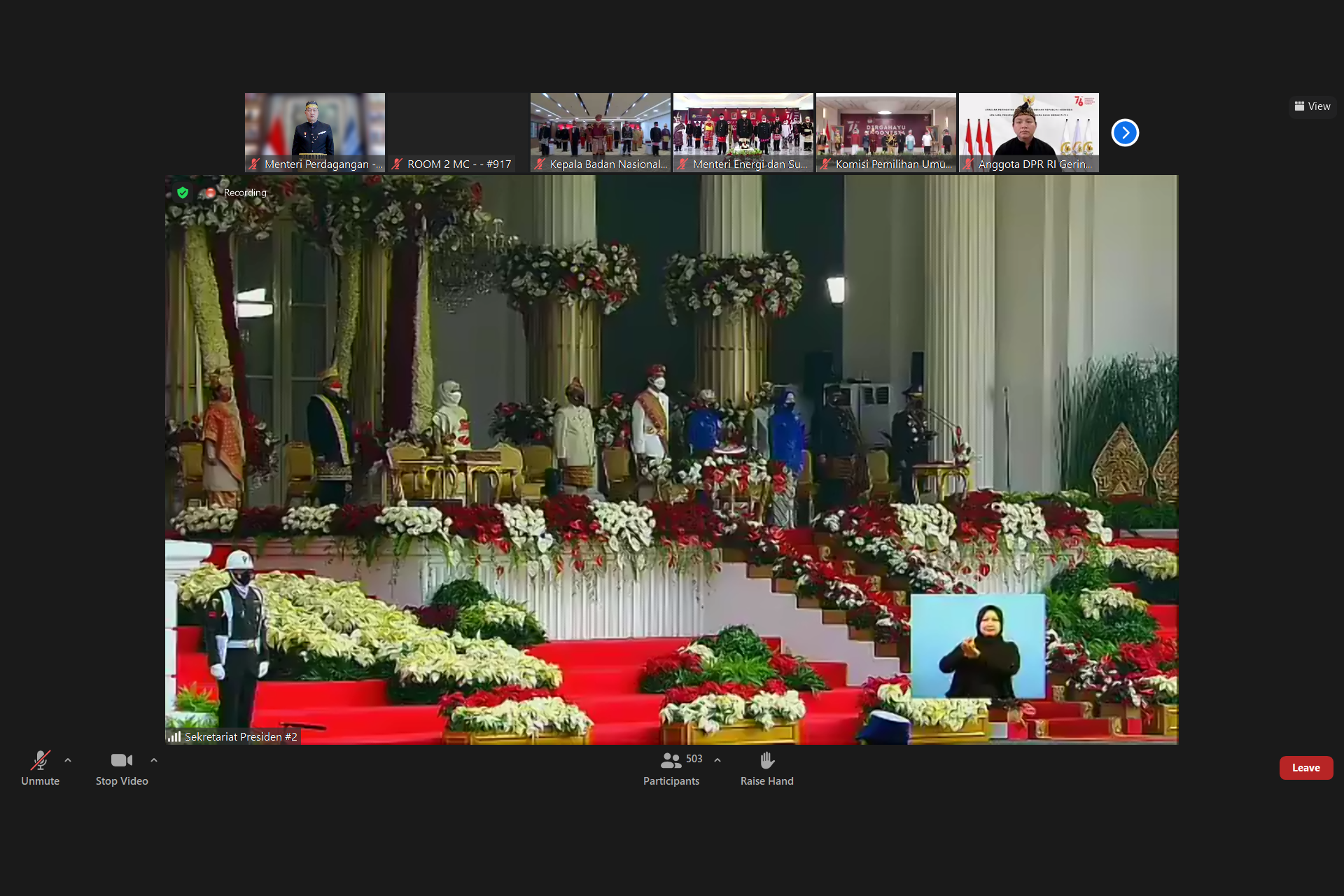The image size is (1344, 896).
Task: Select Menteri Energi dan Su... thumbnail
Action: pos(743,132)
